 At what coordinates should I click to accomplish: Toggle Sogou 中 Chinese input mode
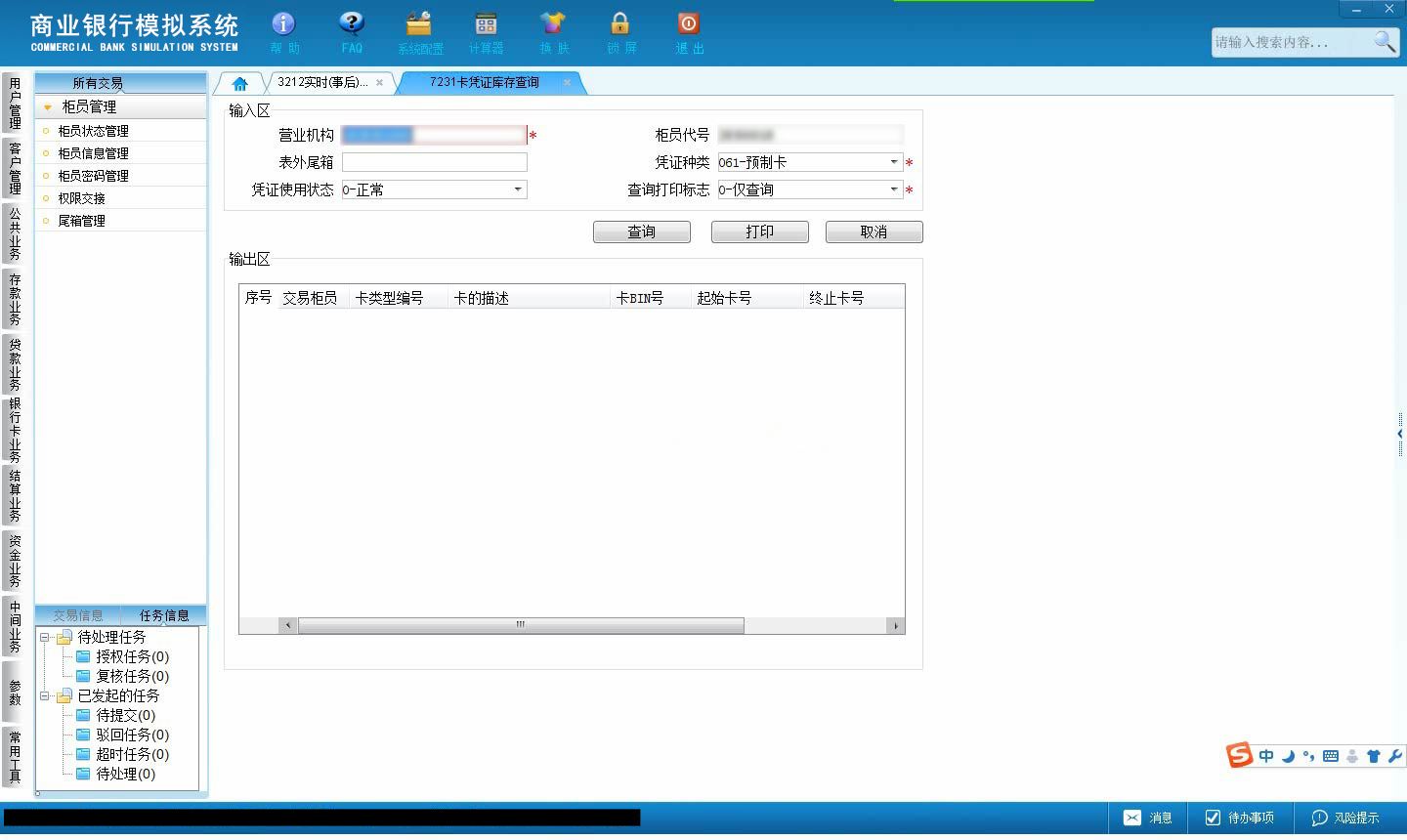1266,756
